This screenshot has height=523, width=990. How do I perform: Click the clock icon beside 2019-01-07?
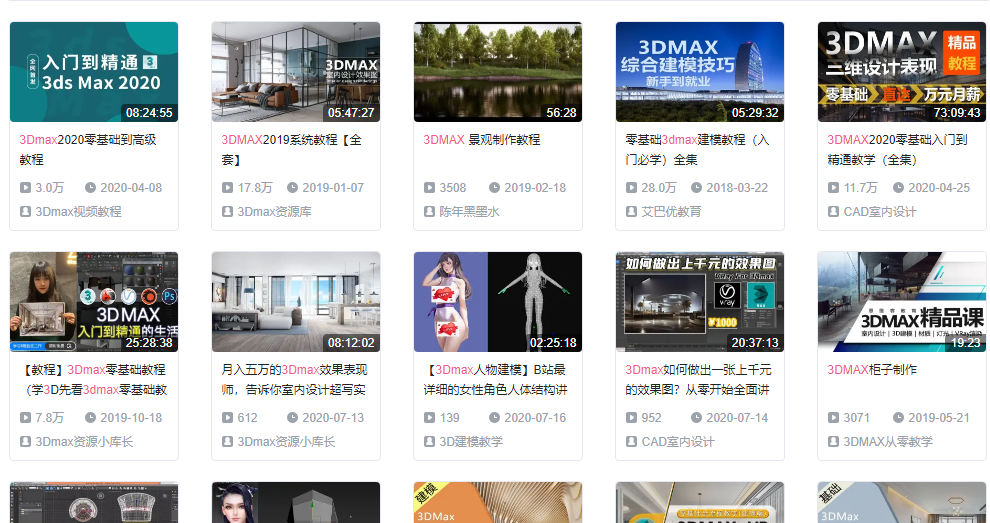(x=292, y=188)
